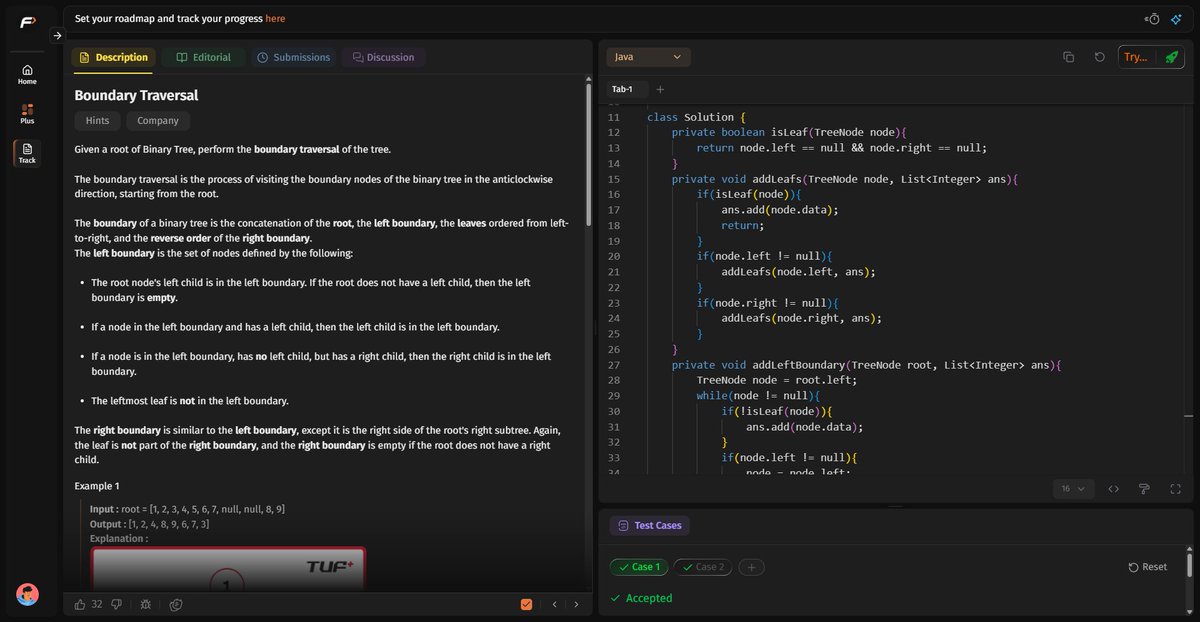Select test Case 2
Viewport: 1200px width, 622px height.
[x=702, y=567]
